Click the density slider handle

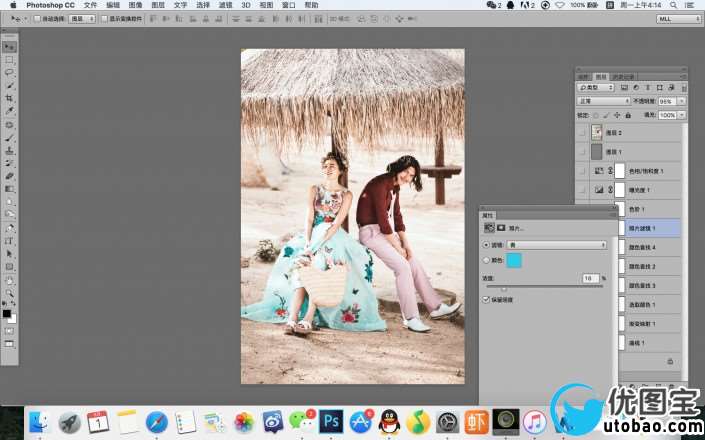[504, 289]
